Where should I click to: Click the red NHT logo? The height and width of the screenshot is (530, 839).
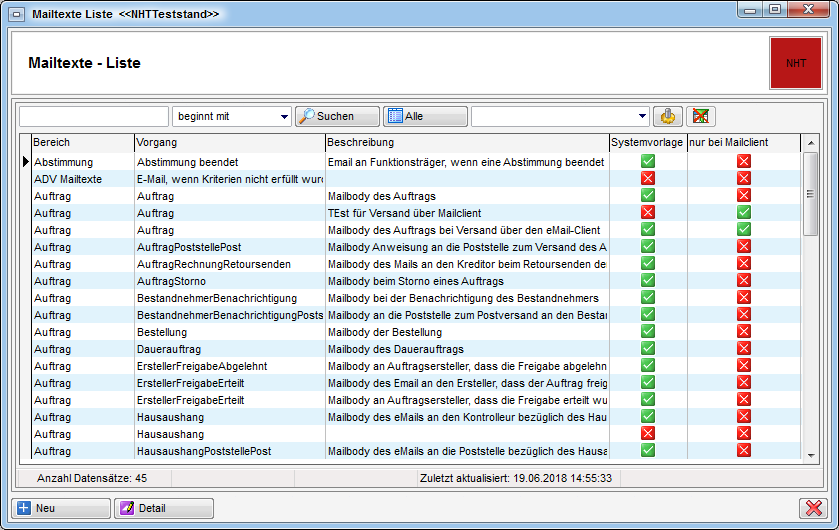[796, 63]
